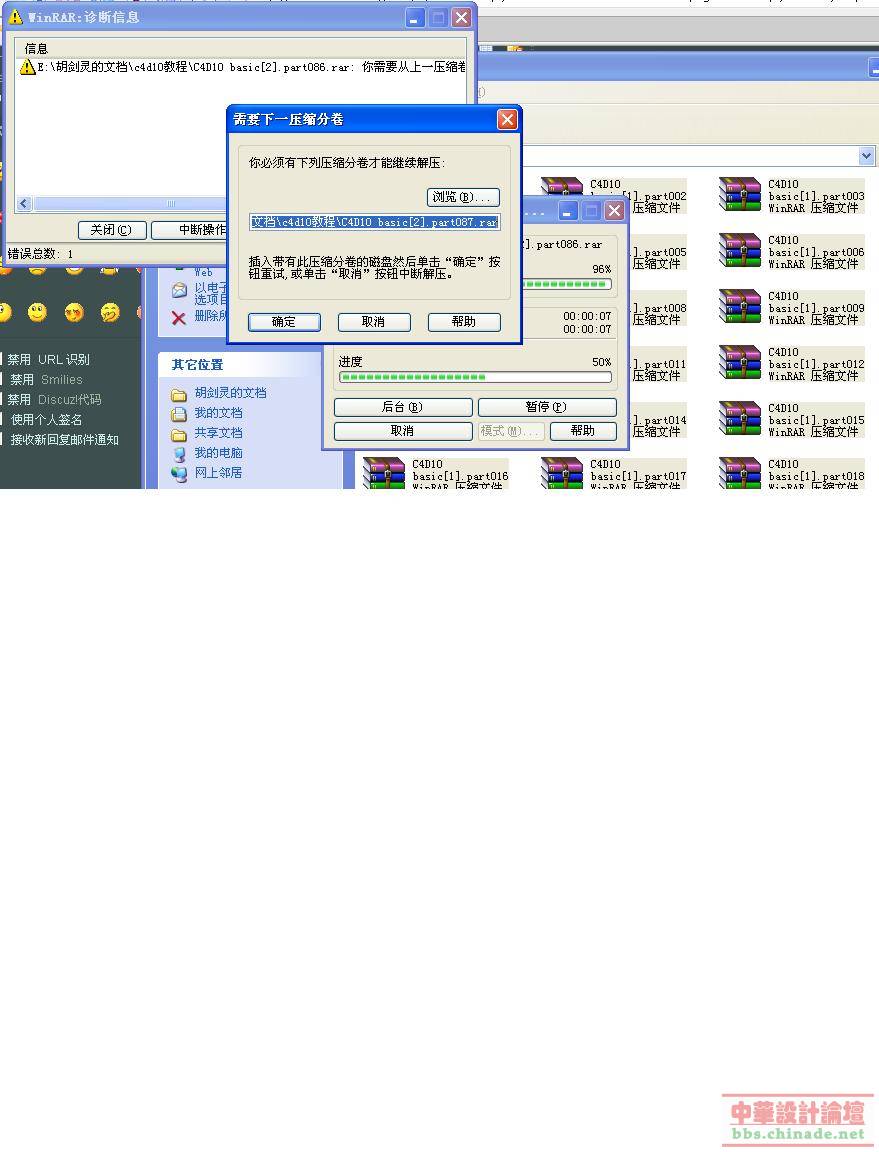Select the C4D10 basic[1].part009 archive icon
The image size is (879, 1152).
pos(739,306)
